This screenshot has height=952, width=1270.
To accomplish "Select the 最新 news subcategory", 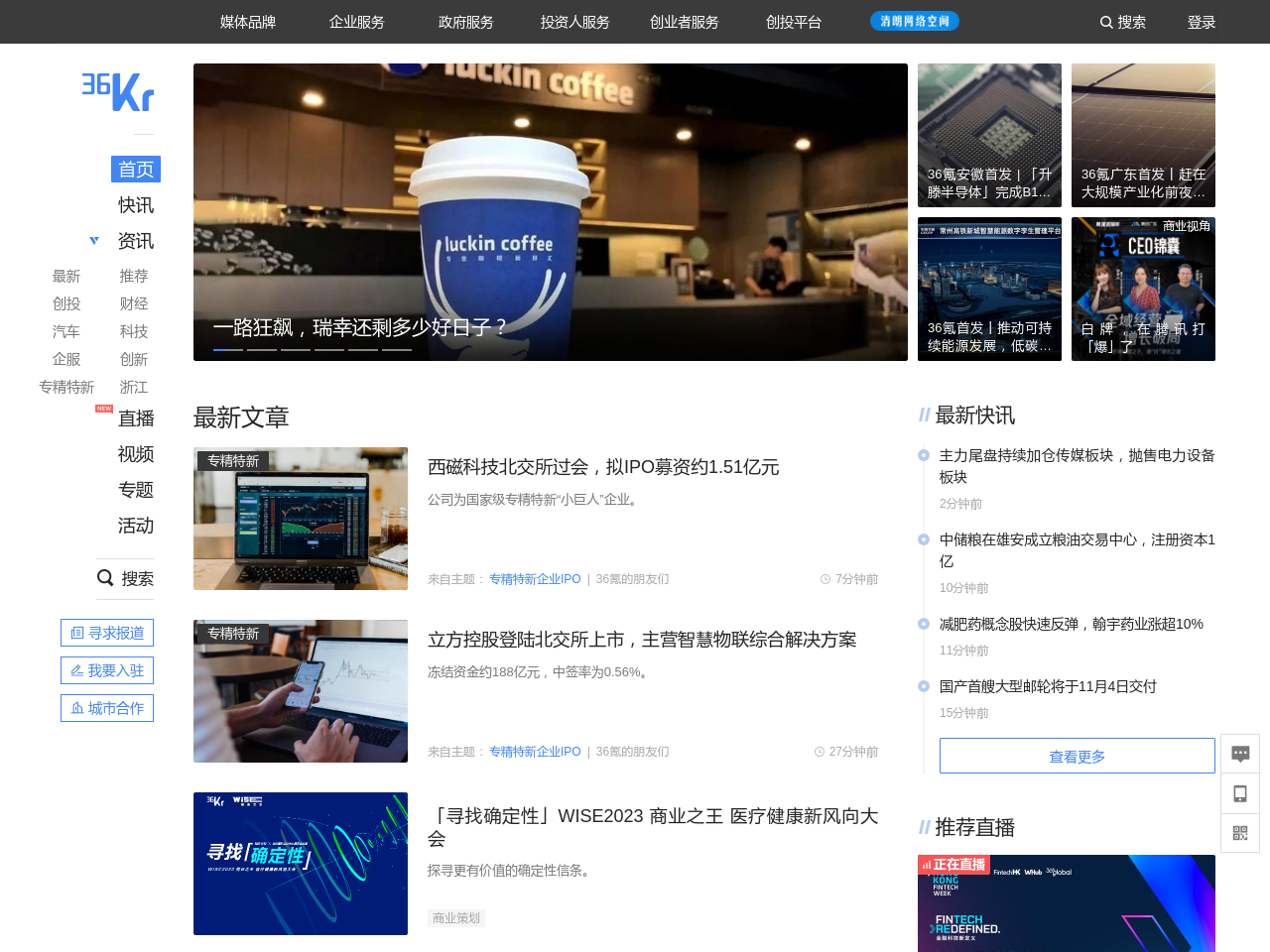I will (x=66, y=276).
